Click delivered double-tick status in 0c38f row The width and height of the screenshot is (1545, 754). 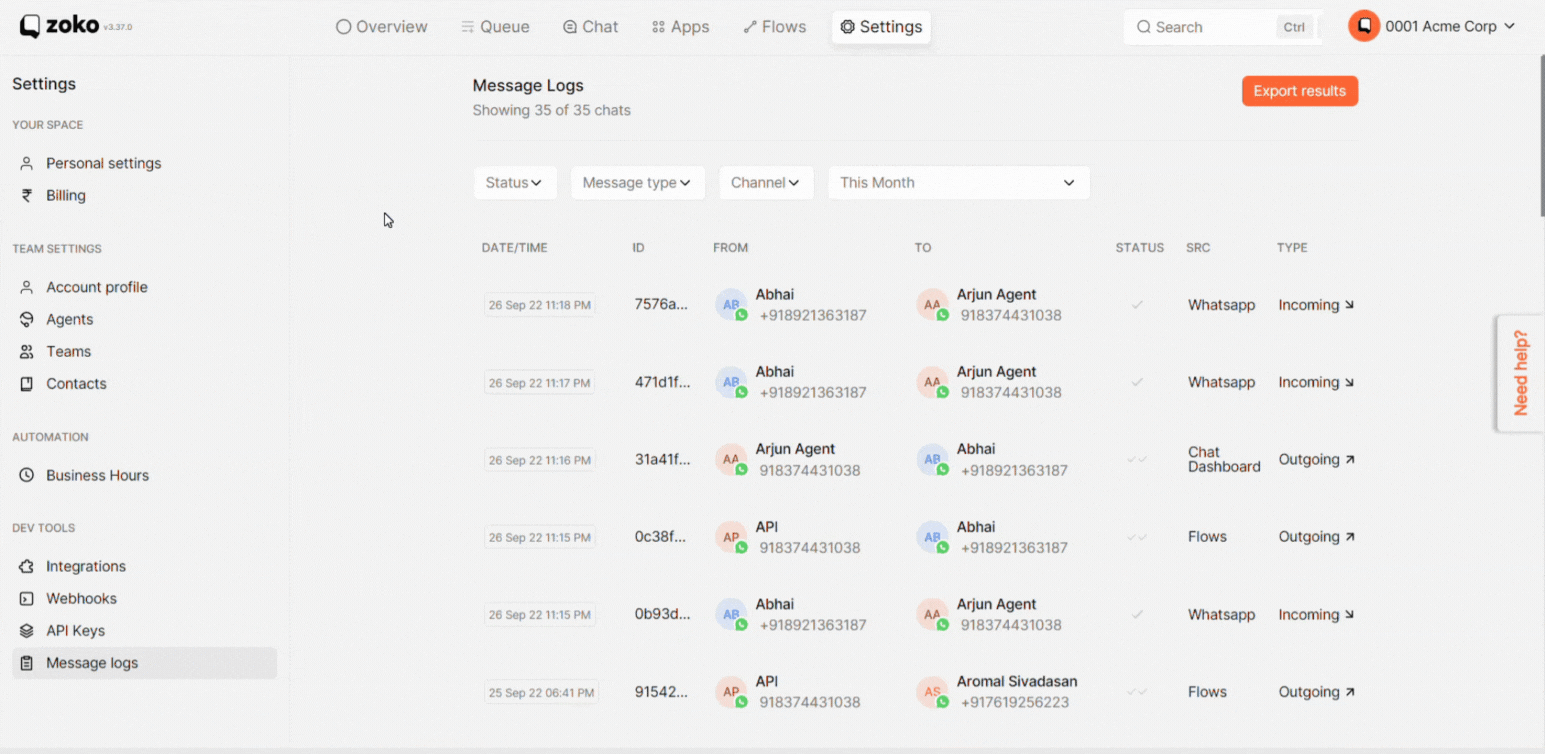(x=1137, y=537)
